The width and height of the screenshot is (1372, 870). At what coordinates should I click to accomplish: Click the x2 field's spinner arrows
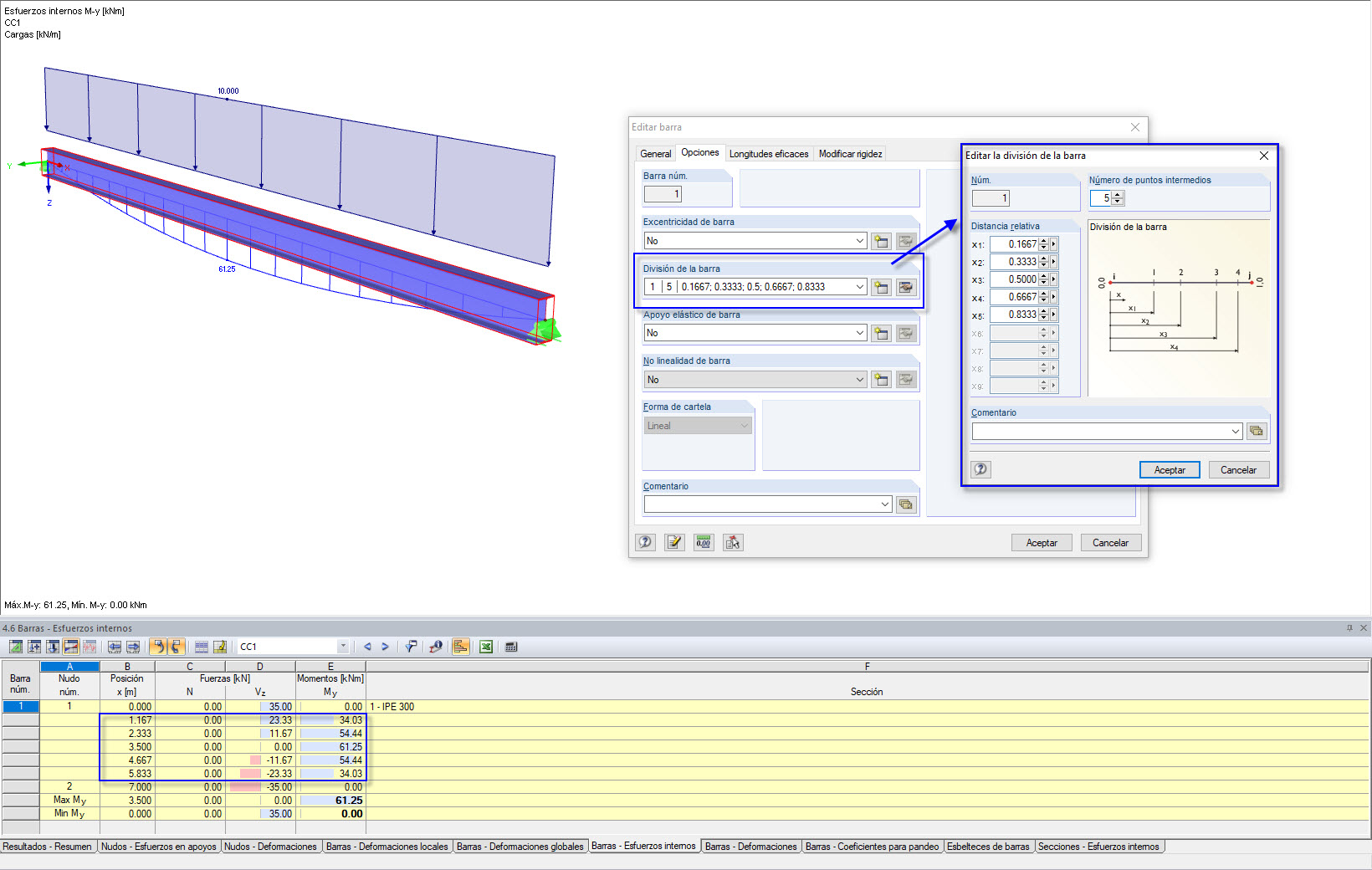tap(1043, 262)
